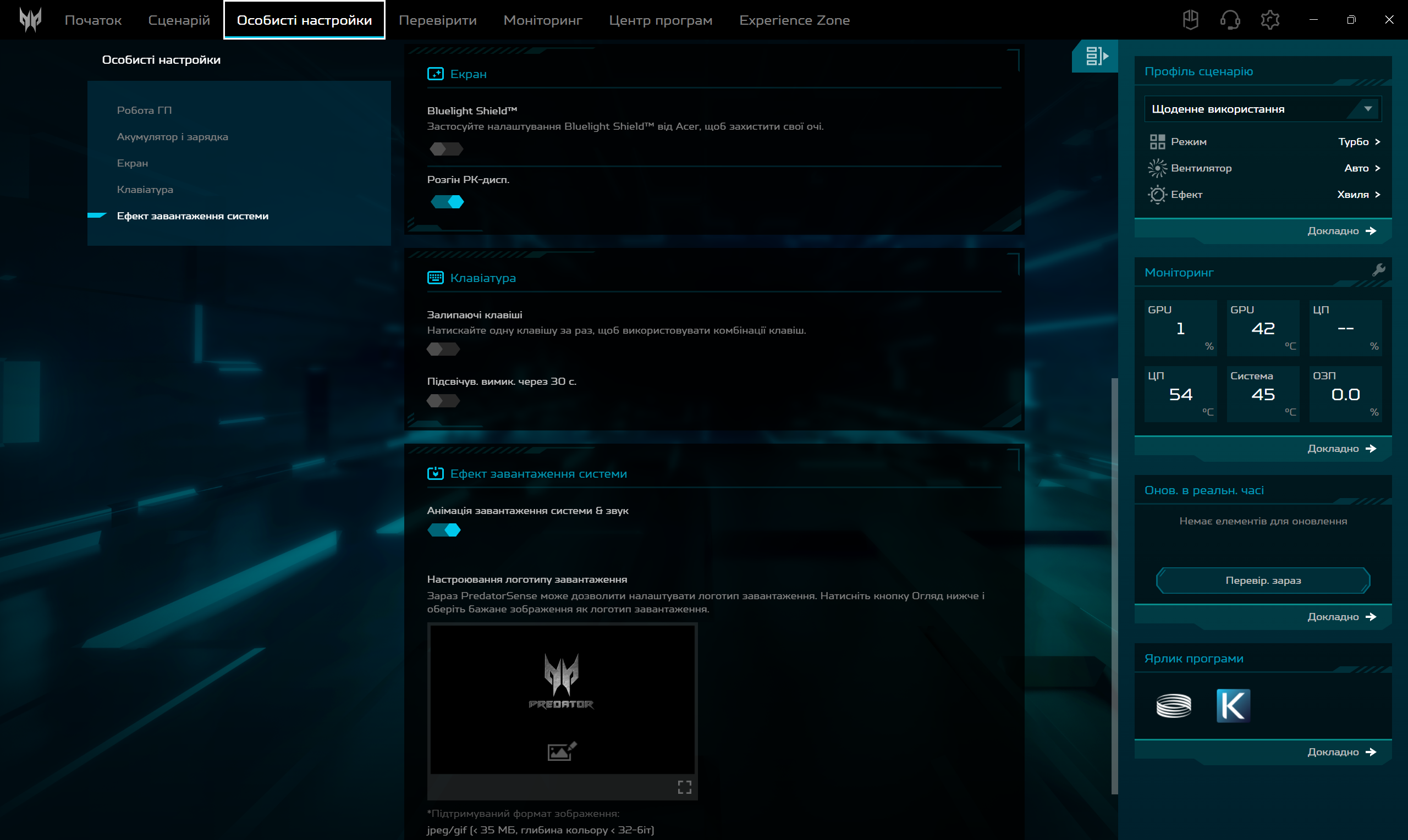Click the wrench icon in Моніторинг panel
This screenshot has height=840, width=1408.
(x=1378, y=270)
